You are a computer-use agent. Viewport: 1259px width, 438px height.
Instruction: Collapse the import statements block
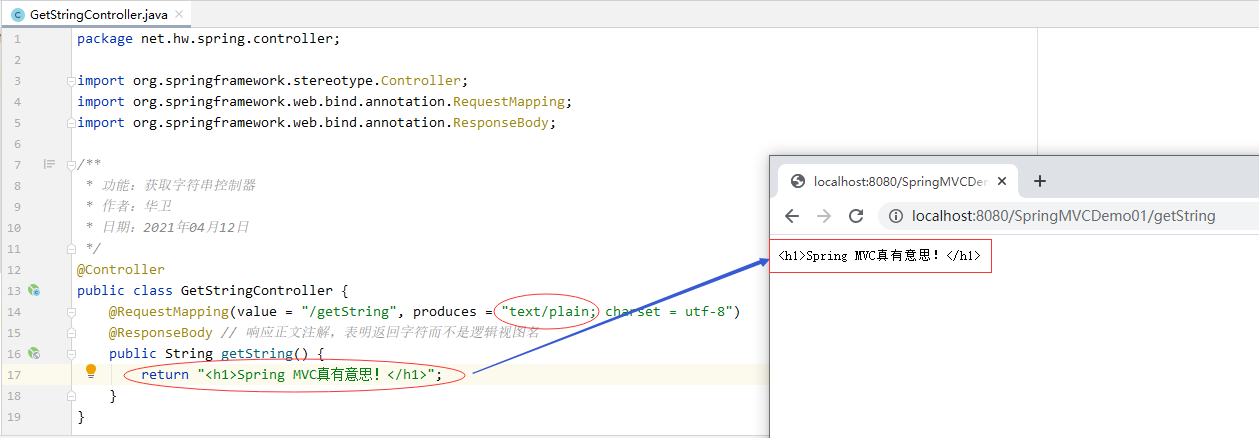tap(70, 81)
